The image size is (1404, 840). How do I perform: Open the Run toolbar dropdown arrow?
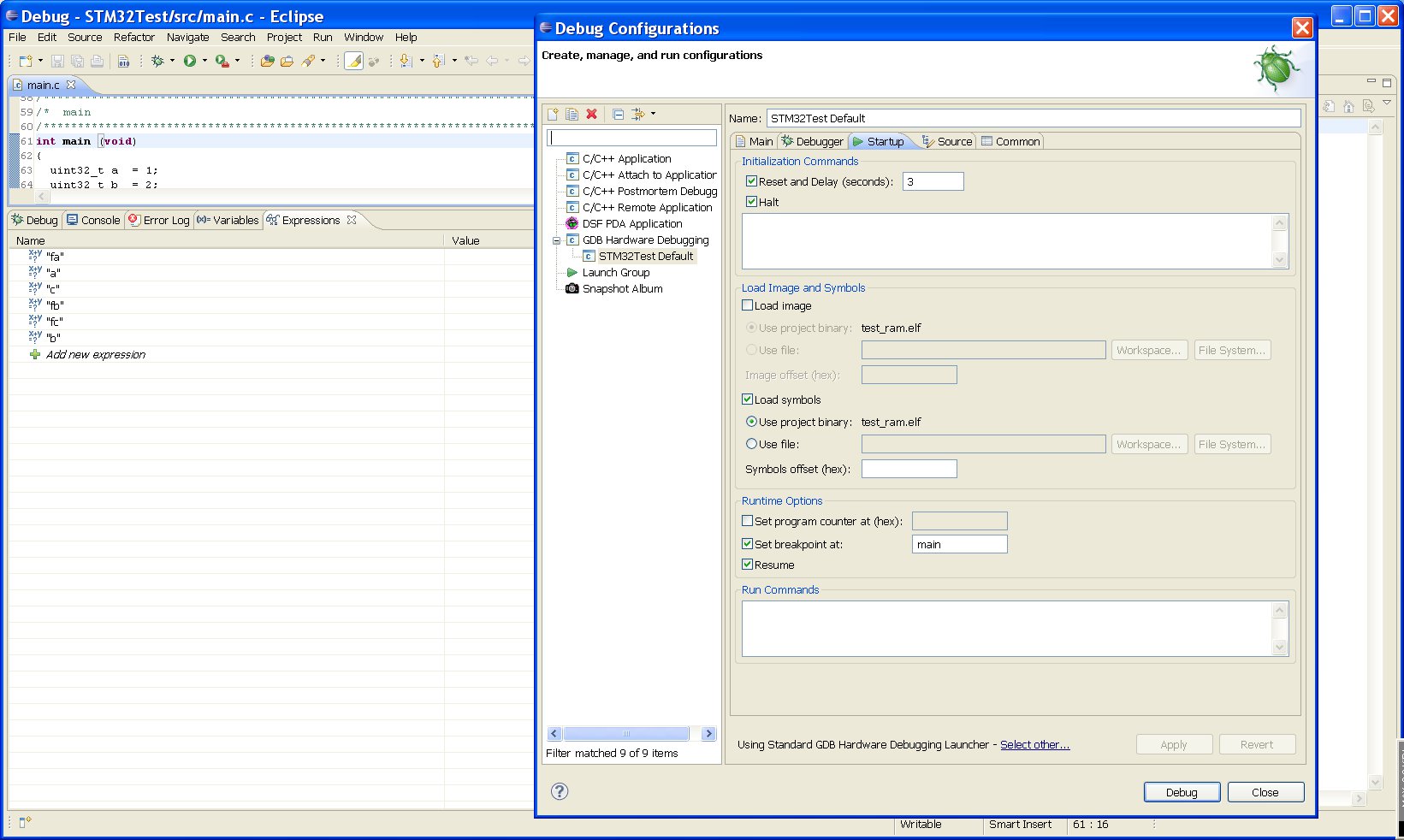pyautogui.click(x=204, y=61)
